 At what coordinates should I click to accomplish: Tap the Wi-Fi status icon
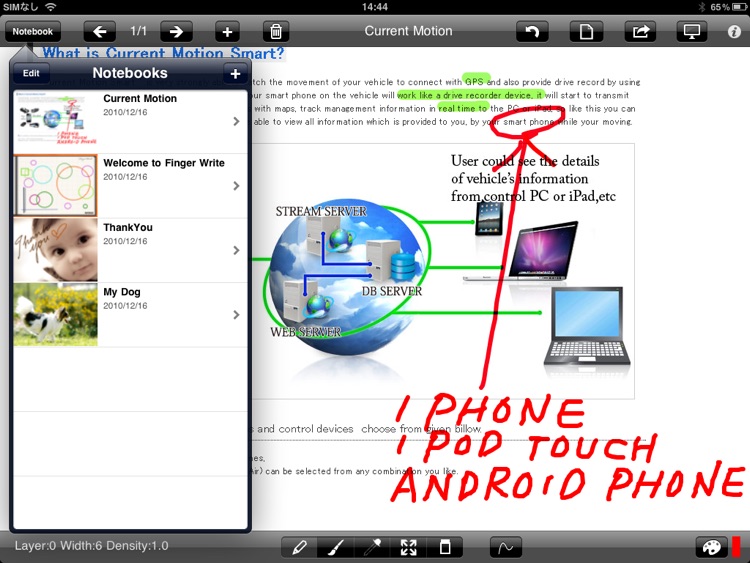click(50, 7)
